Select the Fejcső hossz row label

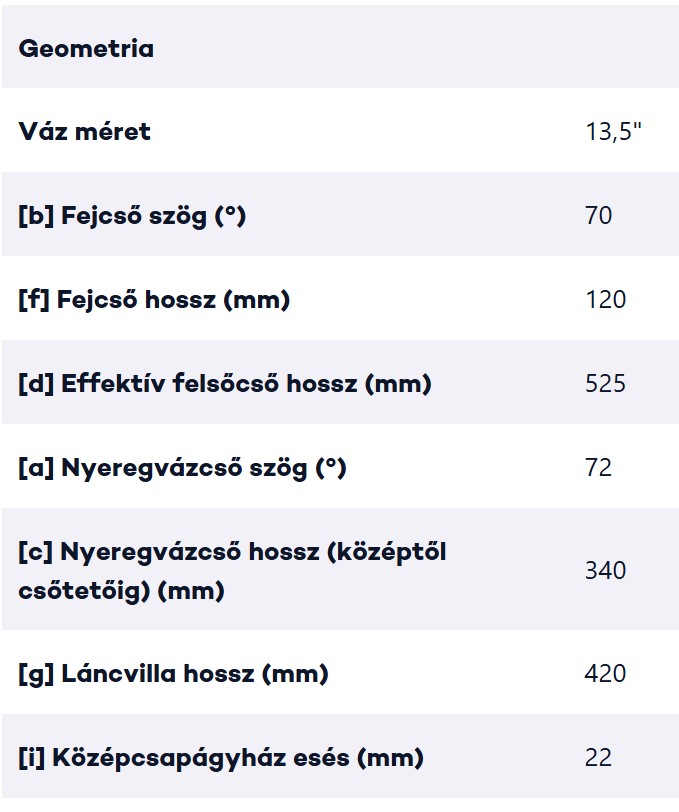(x=154, y=300)
